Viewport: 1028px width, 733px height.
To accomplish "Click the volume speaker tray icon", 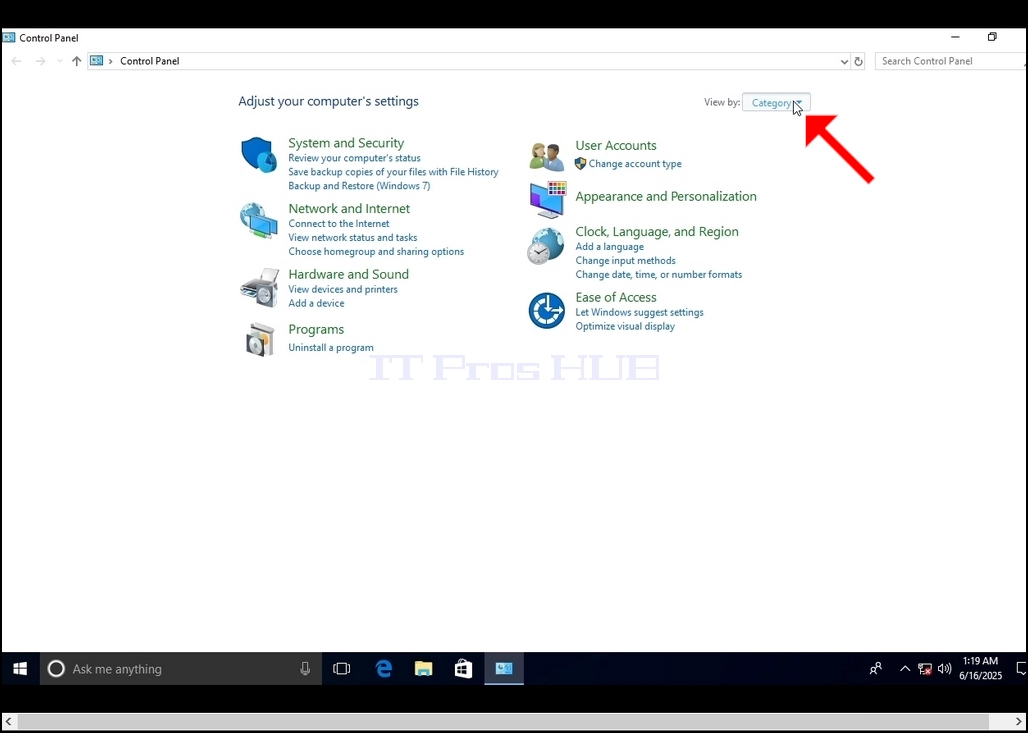I will point(945,669).
